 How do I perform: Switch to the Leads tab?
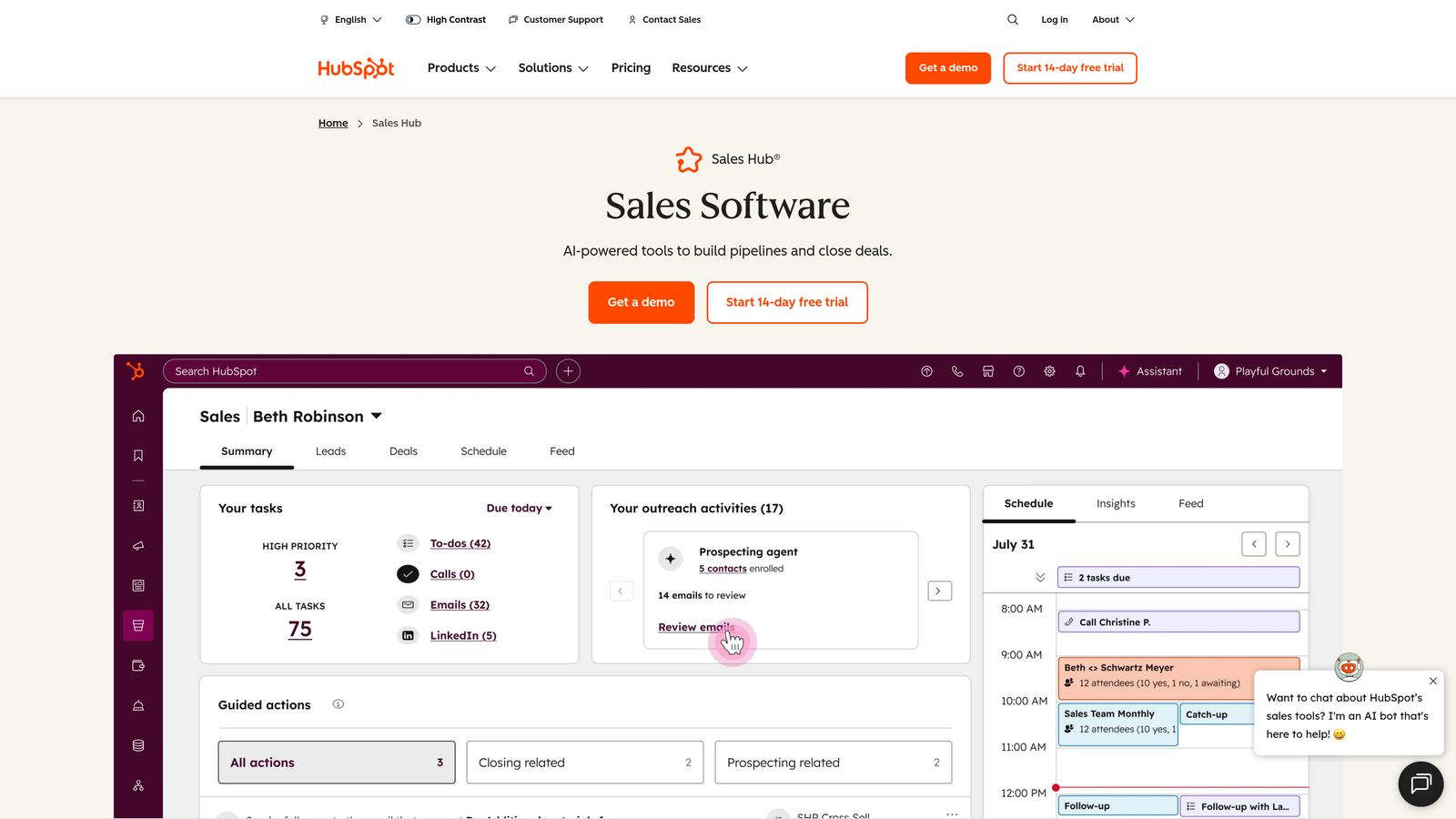(x=330, y=450)
